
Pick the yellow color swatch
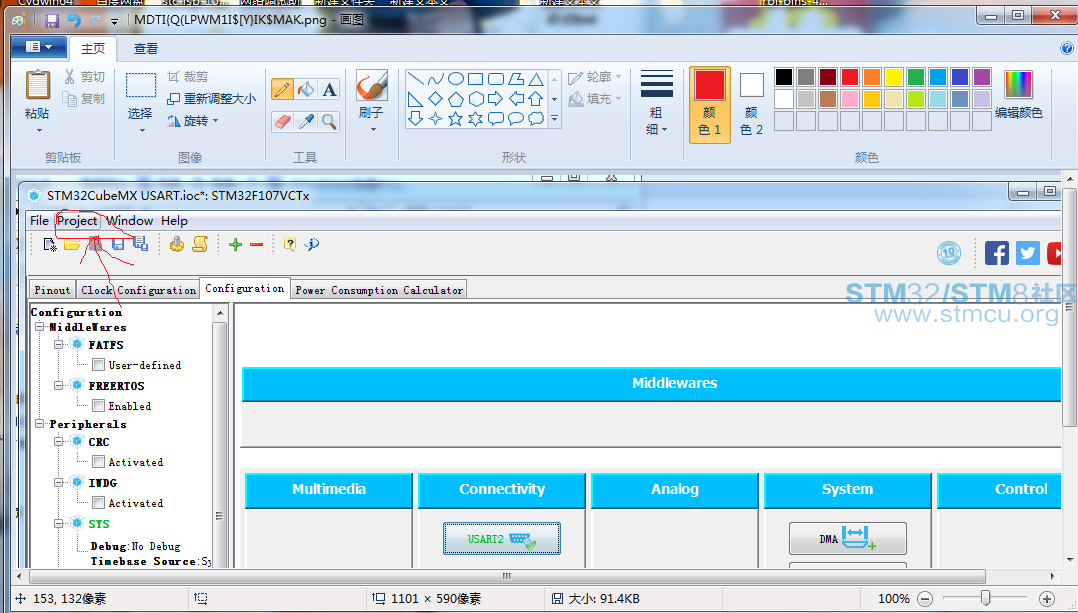click(x=894, y=77)
